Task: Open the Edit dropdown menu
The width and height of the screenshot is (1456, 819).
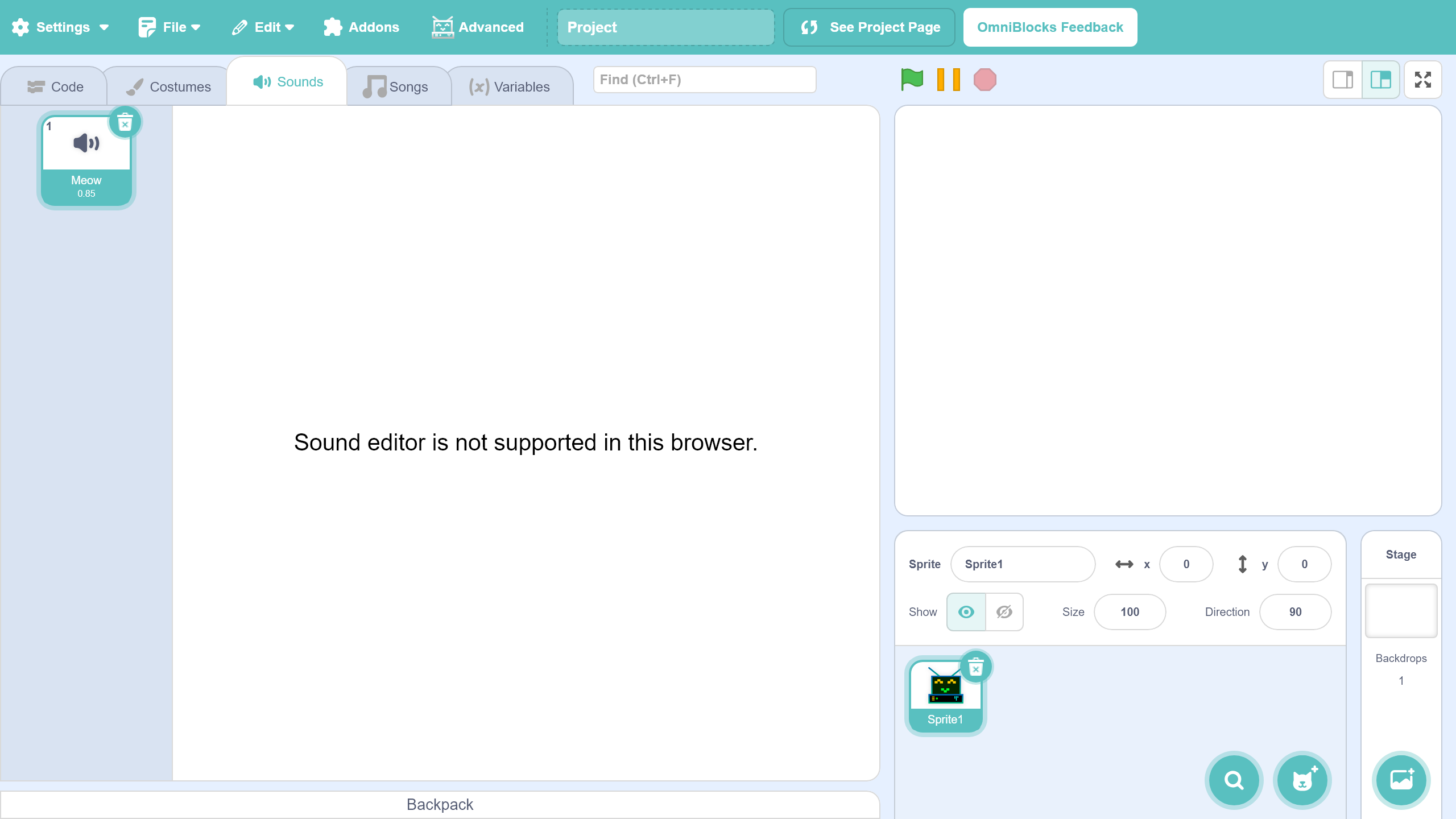Action: 263,27
